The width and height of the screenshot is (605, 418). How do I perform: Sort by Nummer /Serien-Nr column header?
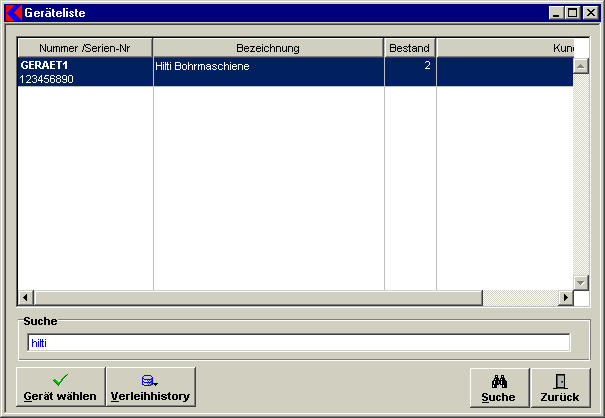[85, 48]
